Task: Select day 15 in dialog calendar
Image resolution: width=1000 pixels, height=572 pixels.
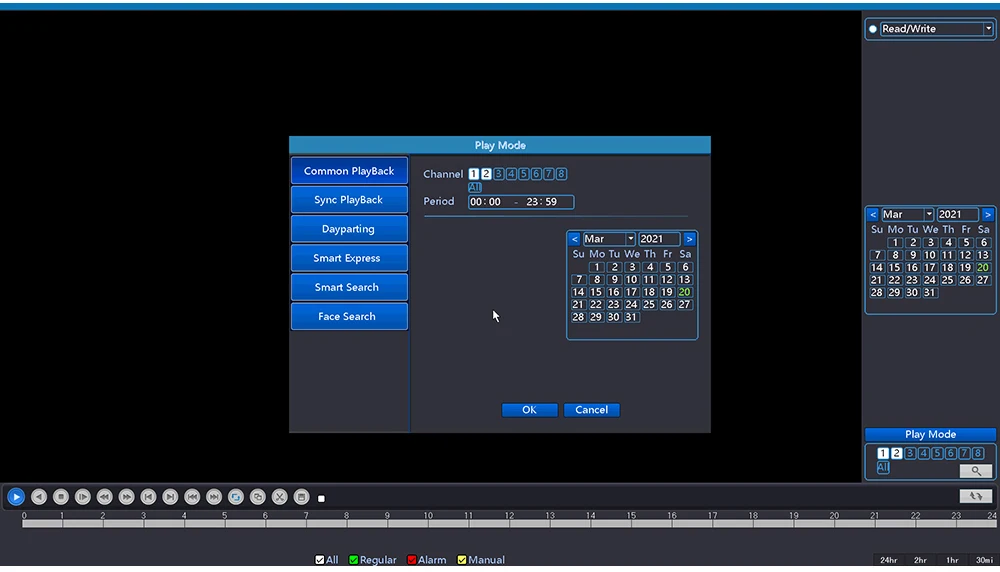Action: pos(596,292)
